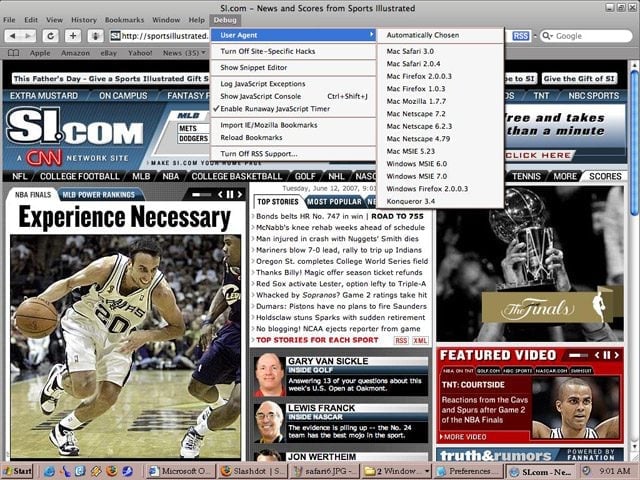Click More Video under Featured Video
The height and width of the screenshot is (480, 640).
464,437
